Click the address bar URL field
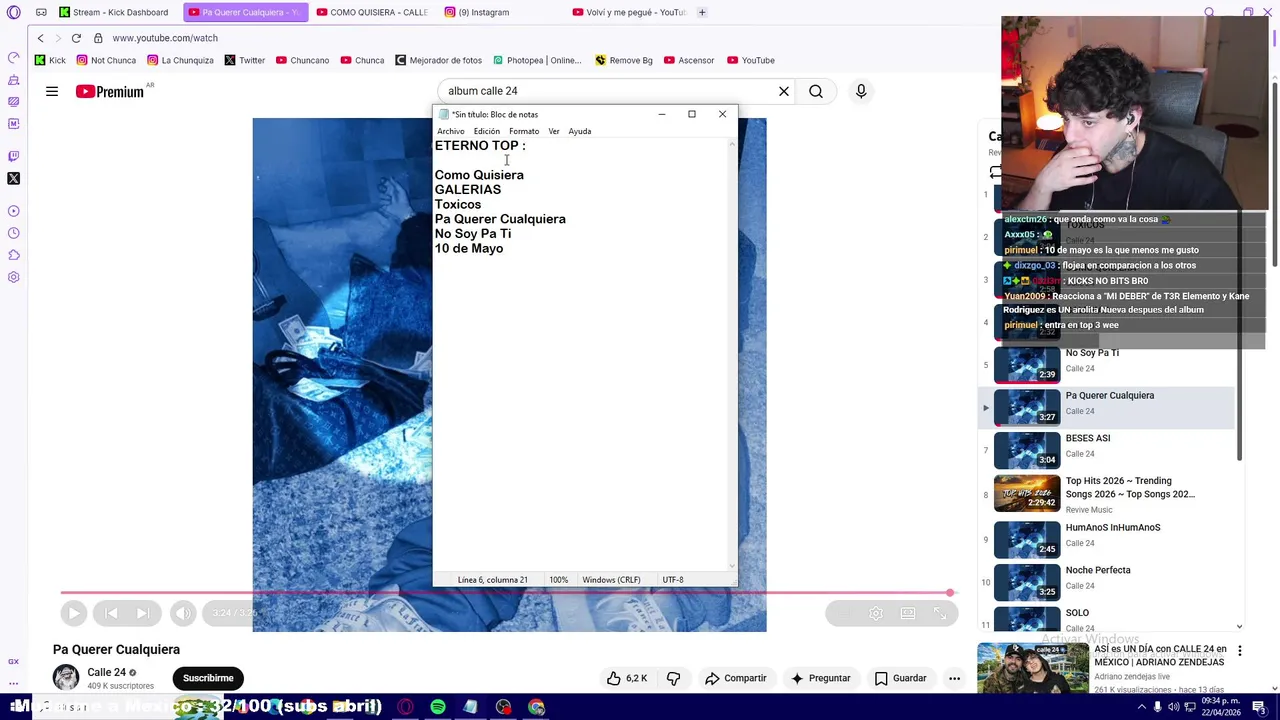Screen dimensions: 1280x720 tap(165, 38)
